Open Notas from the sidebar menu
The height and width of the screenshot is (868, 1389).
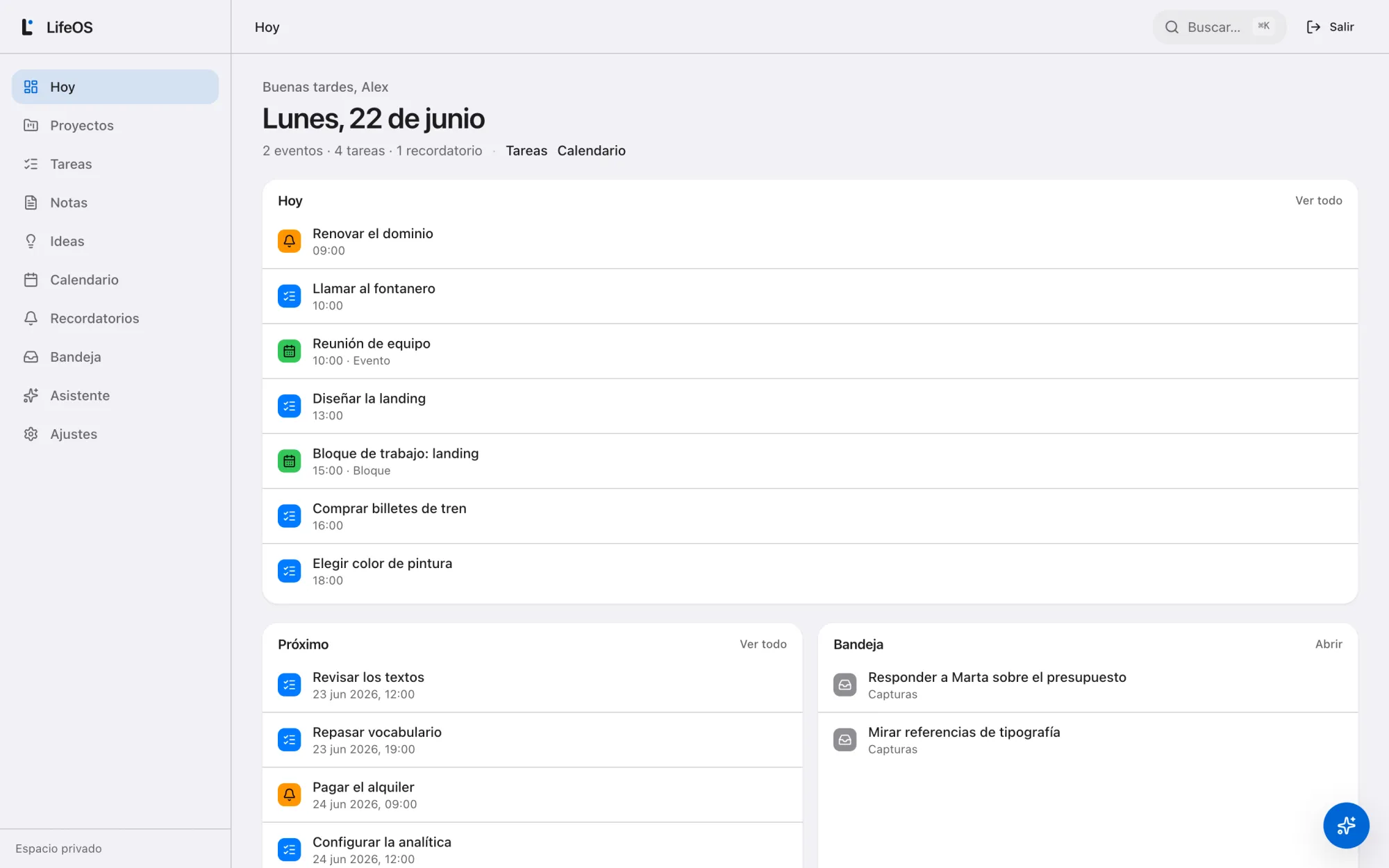pos(115,203)
